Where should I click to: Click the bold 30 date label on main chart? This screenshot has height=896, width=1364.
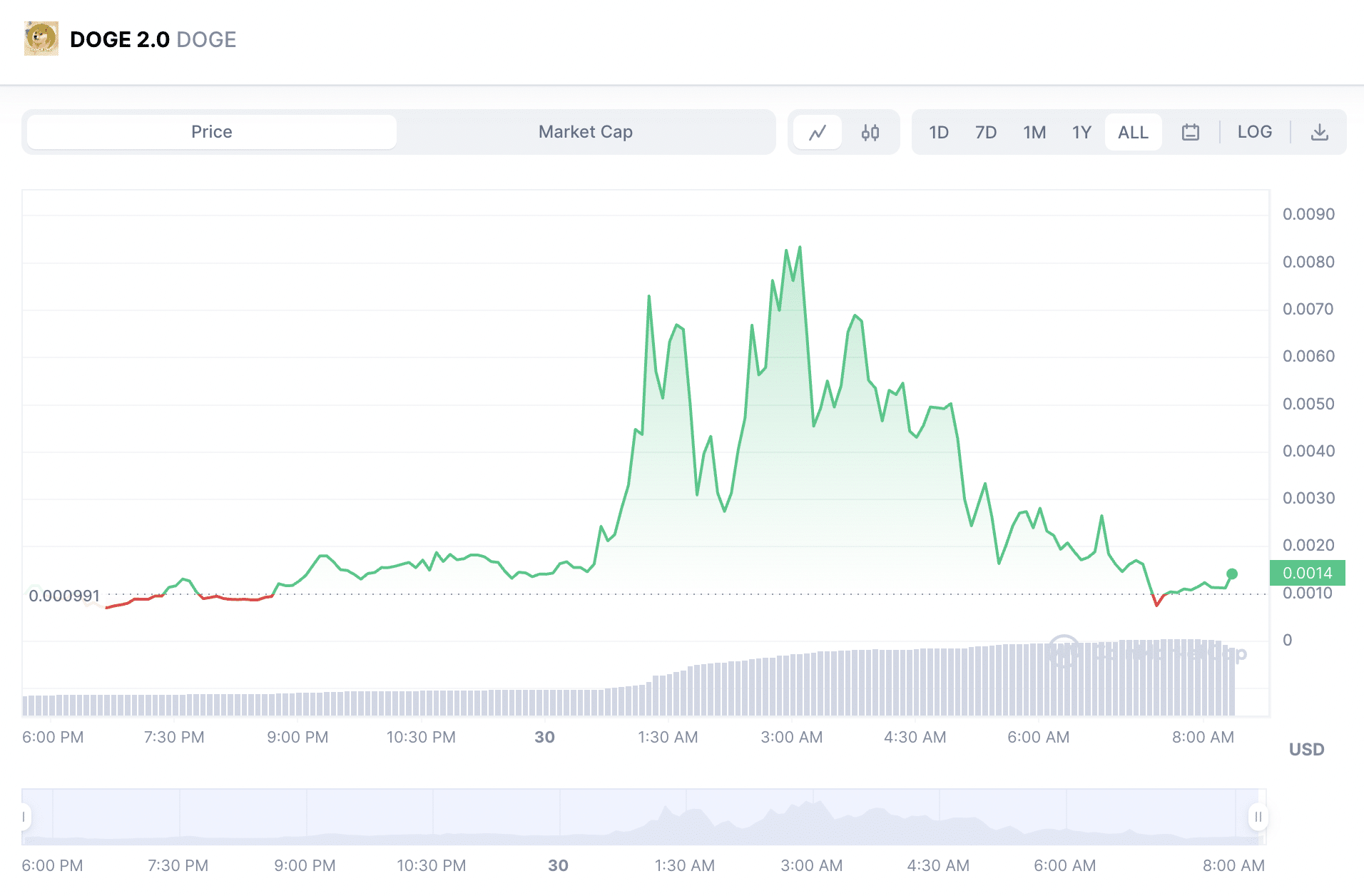544,737
